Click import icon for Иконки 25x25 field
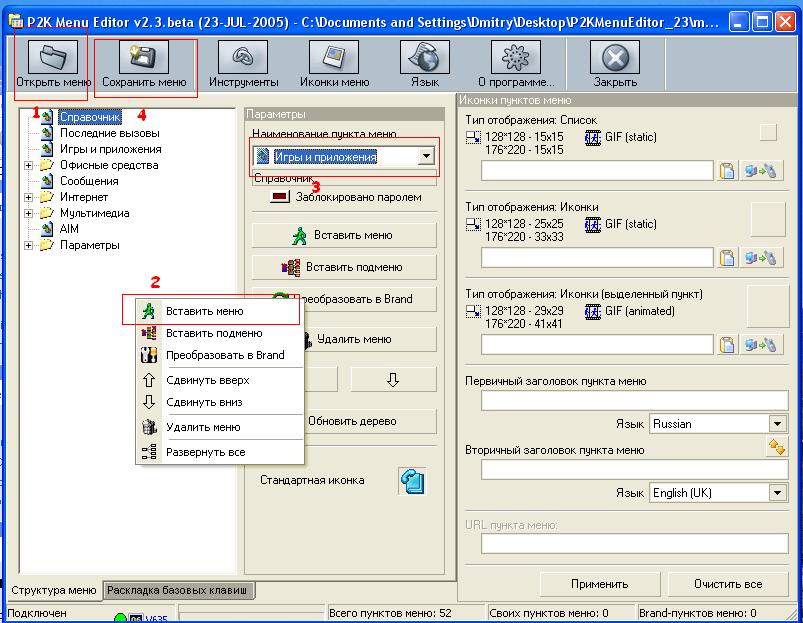803x623 pixels. point(761,257)
